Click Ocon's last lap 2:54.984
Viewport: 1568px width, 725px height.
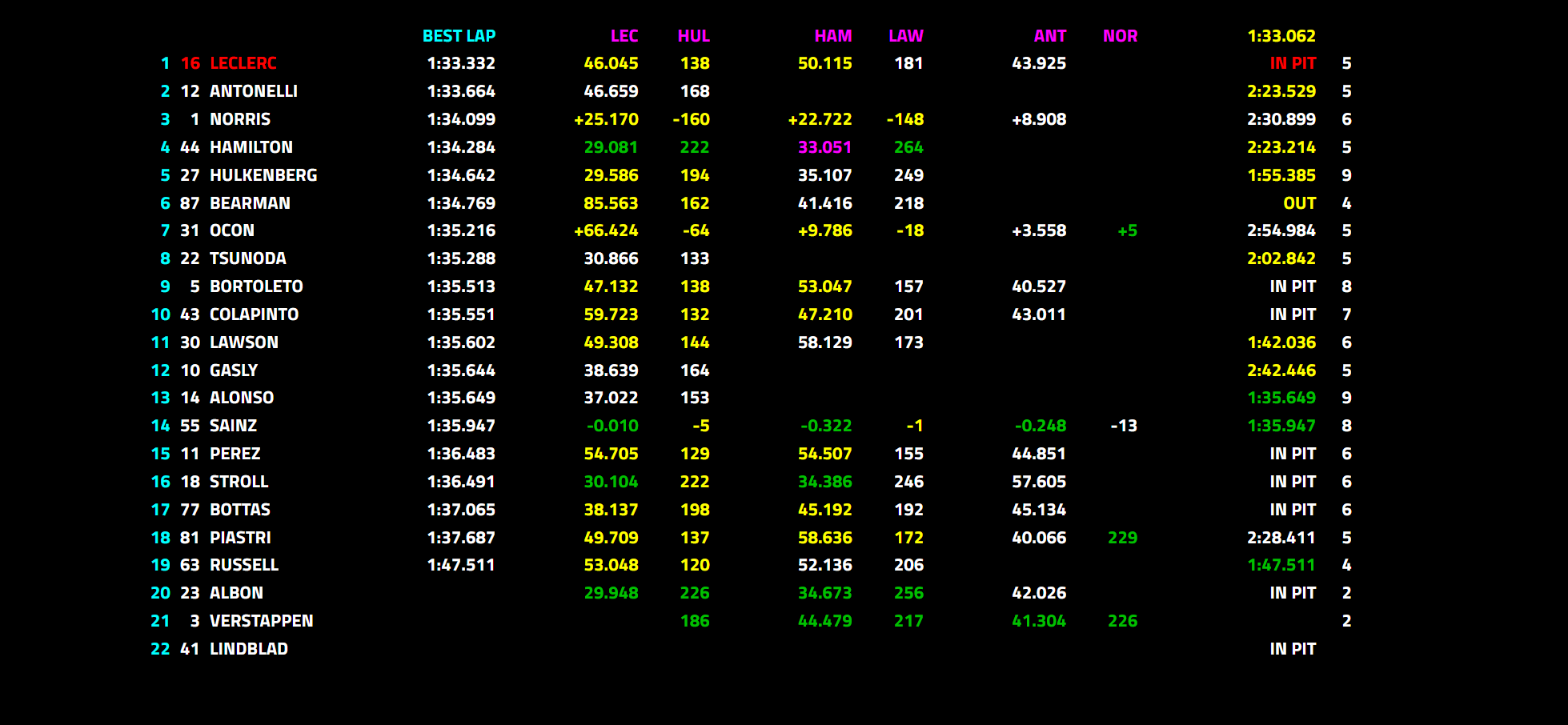point(1281,230)
